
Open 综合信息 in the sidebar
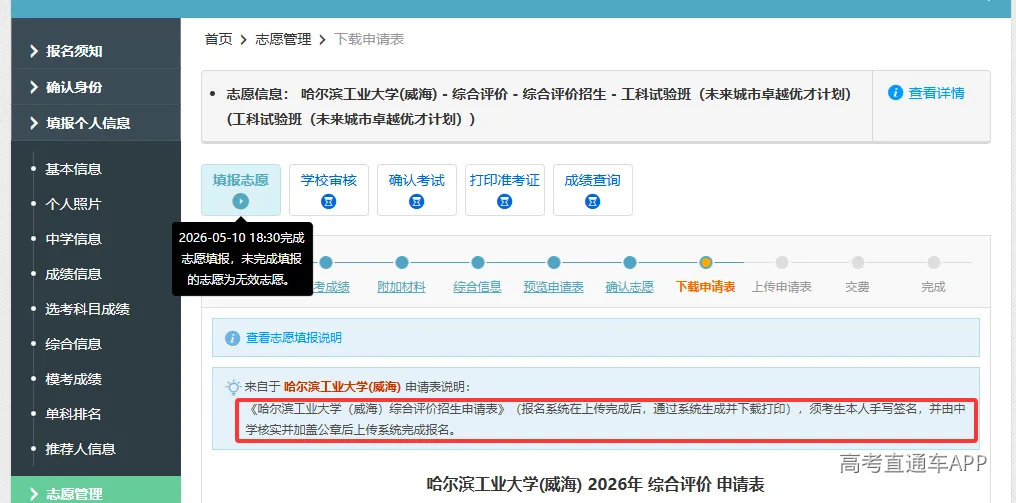(73, 344)
